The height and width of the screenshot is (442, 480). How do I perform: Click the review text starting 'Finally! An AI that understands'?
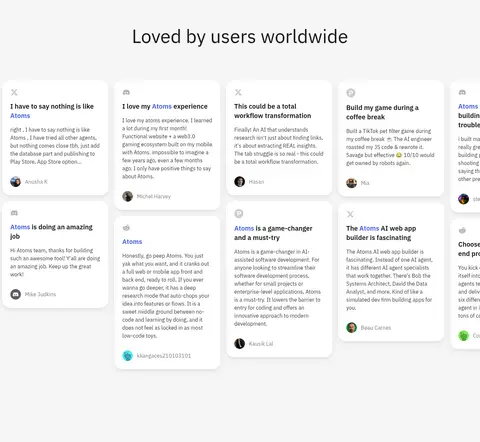coord(279,146)
